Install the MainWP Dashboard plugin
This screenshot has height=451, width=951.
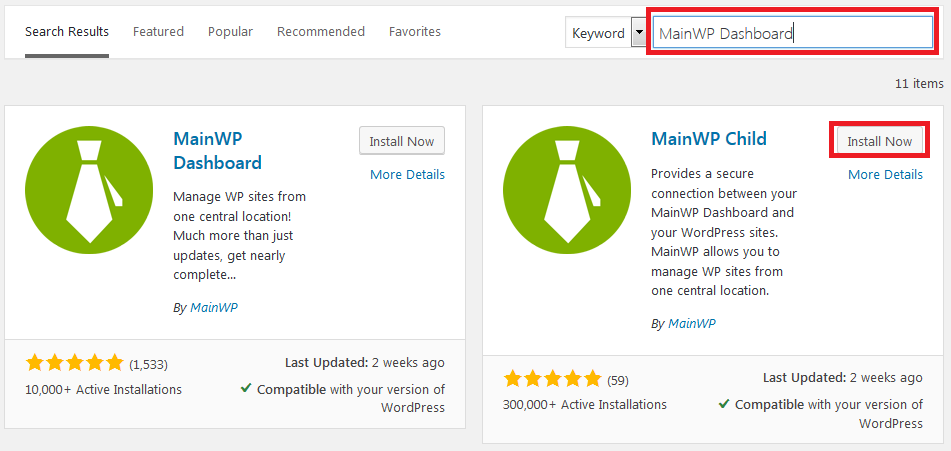[x=401, y=141]
